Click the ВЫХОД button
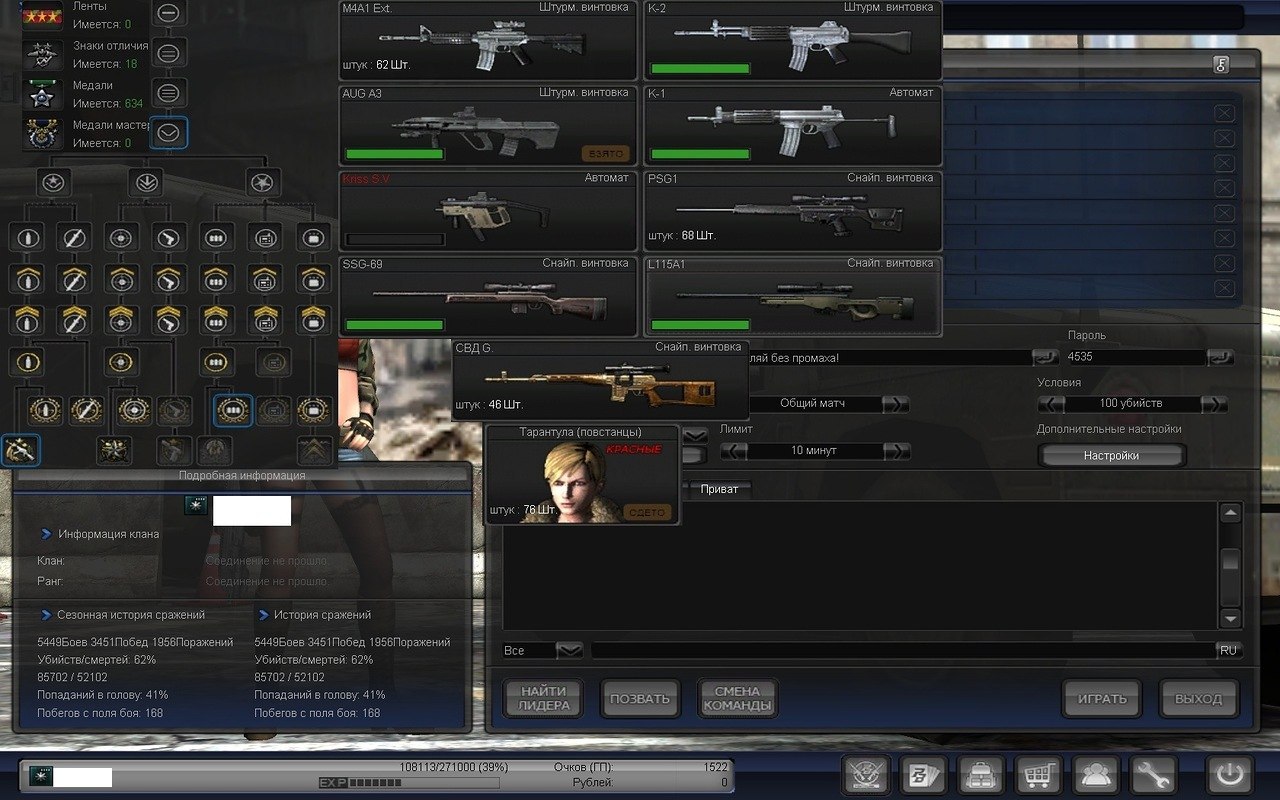 [1199, 698]
